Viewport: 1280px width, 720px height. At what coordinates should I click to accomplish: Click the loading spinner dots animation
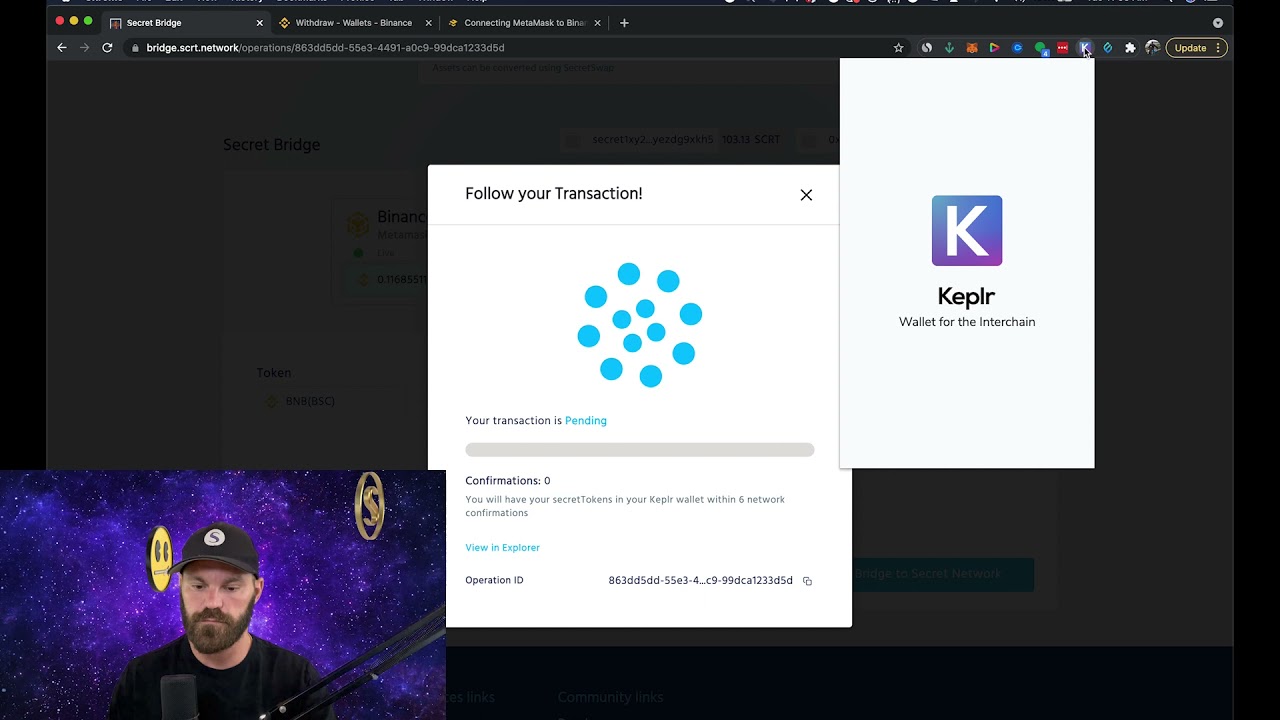click(x=640, y=325)
